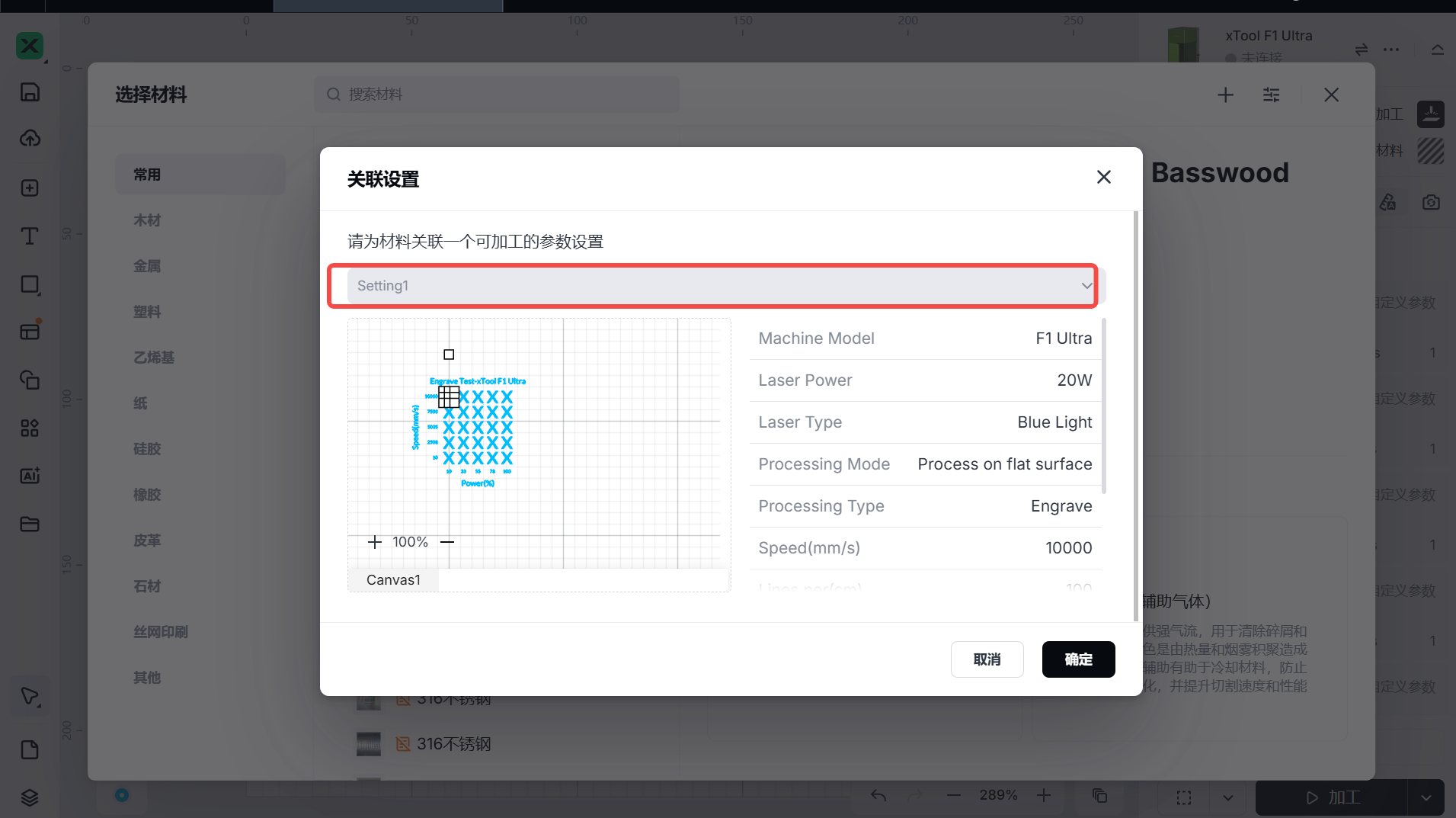This screenshot has height=818, width=1456.
Task: Open material filter settings icon
Action: 1271,95
